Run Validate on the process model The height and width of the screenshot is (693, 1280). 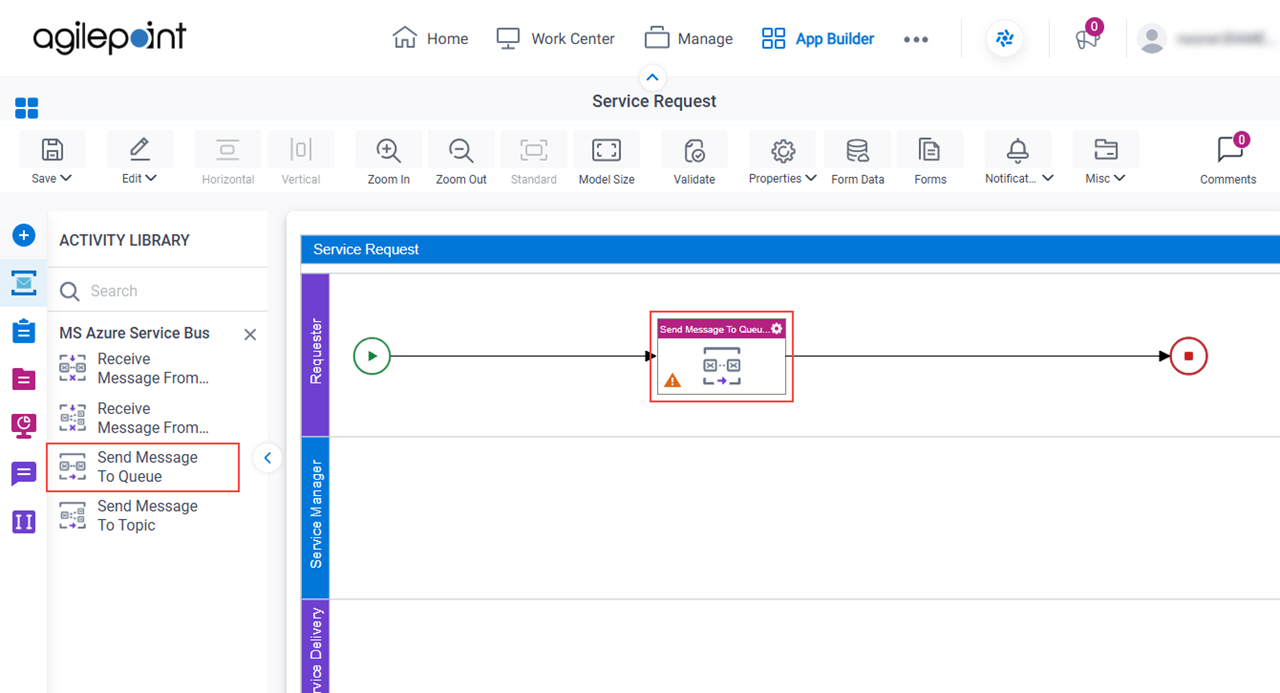(694, 150)
